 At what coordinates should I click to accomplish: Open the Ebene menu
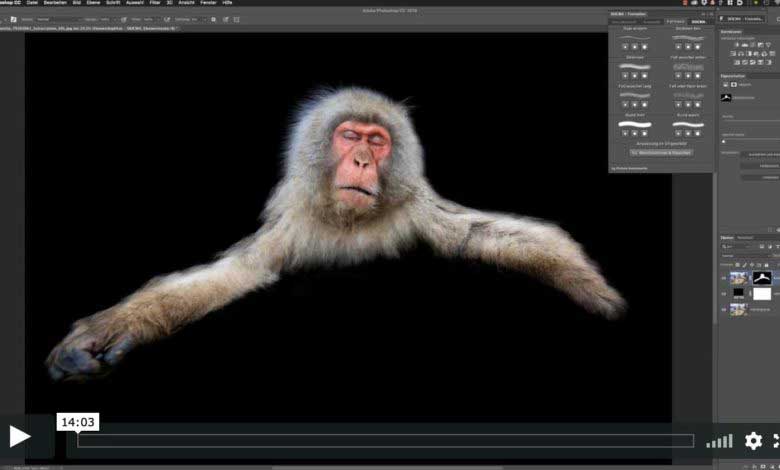(x=94, y=3)
